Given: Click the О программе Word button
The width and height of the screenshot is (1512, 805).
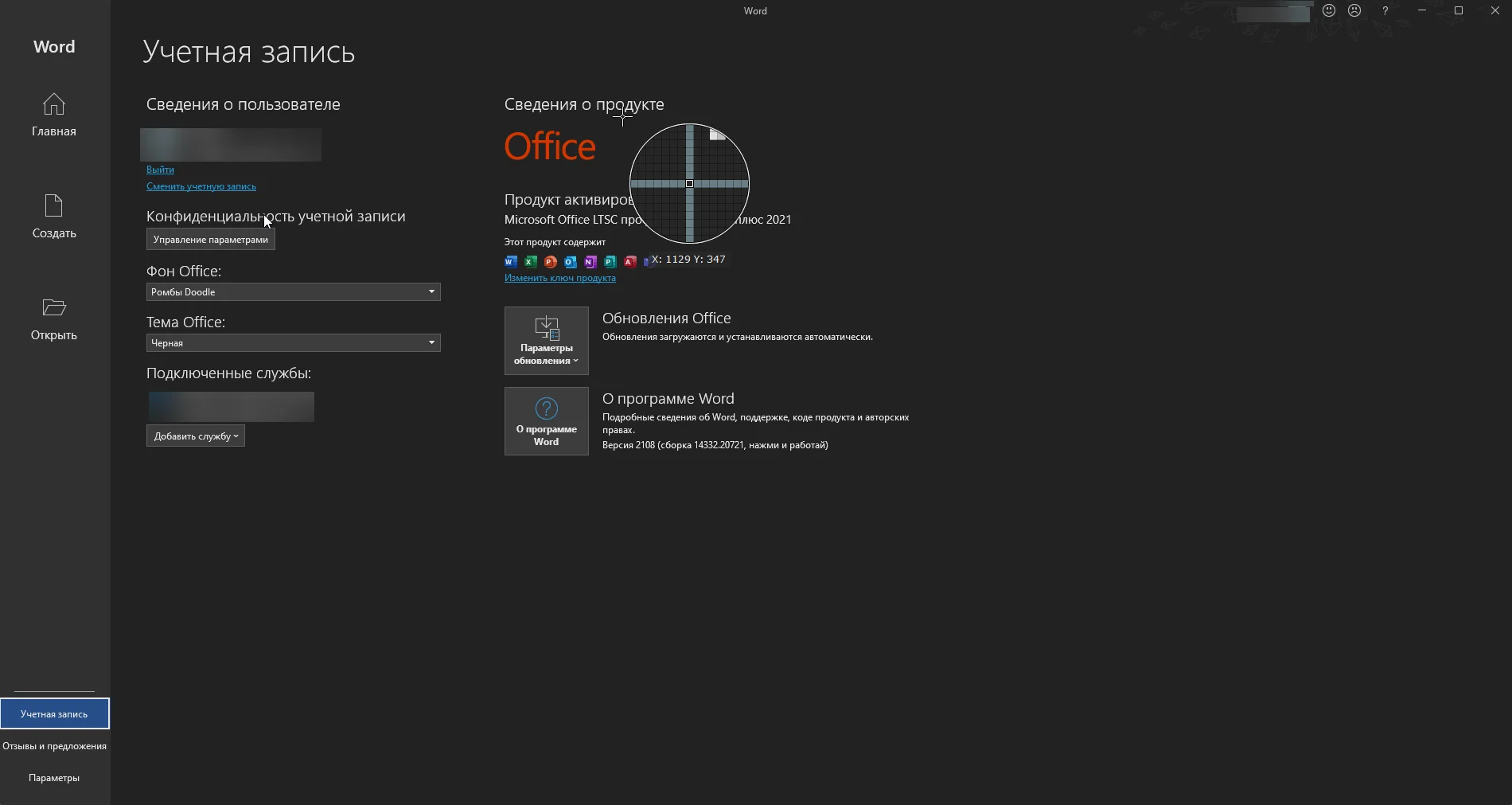Looking at the screenshot, I should (547, 421).
